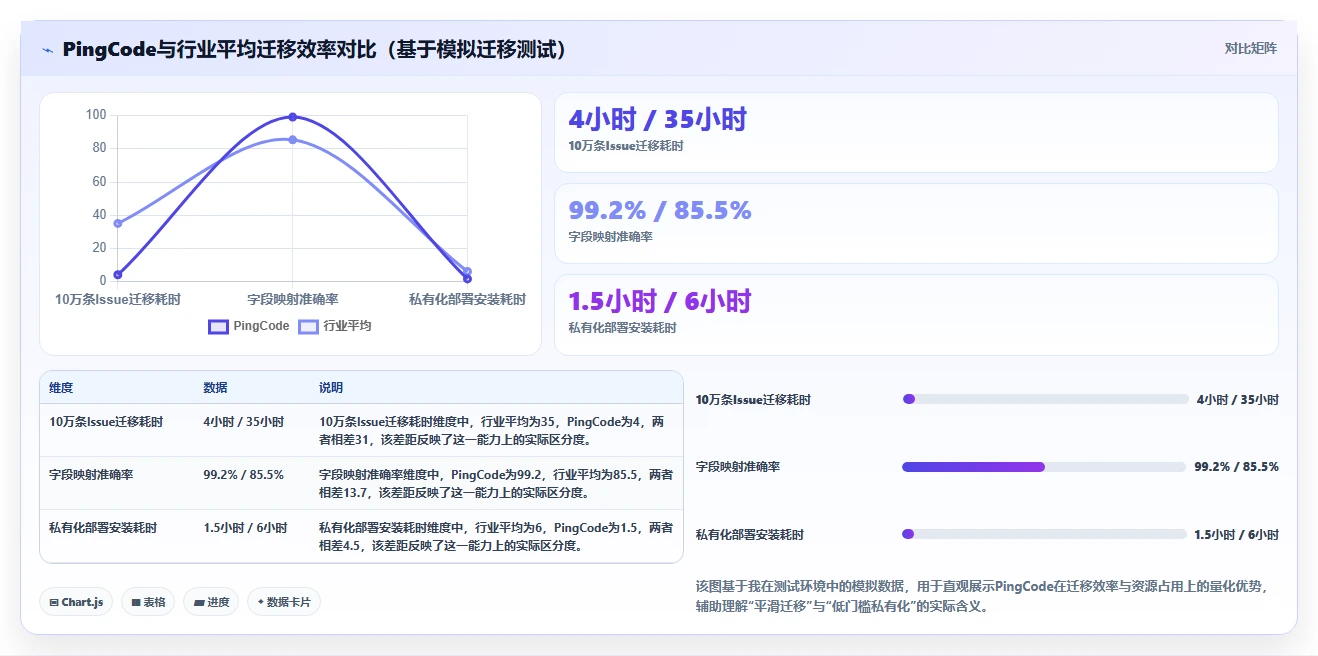Click the PingCode data point at 10万条Issue迁移耗时

(118, 274)
